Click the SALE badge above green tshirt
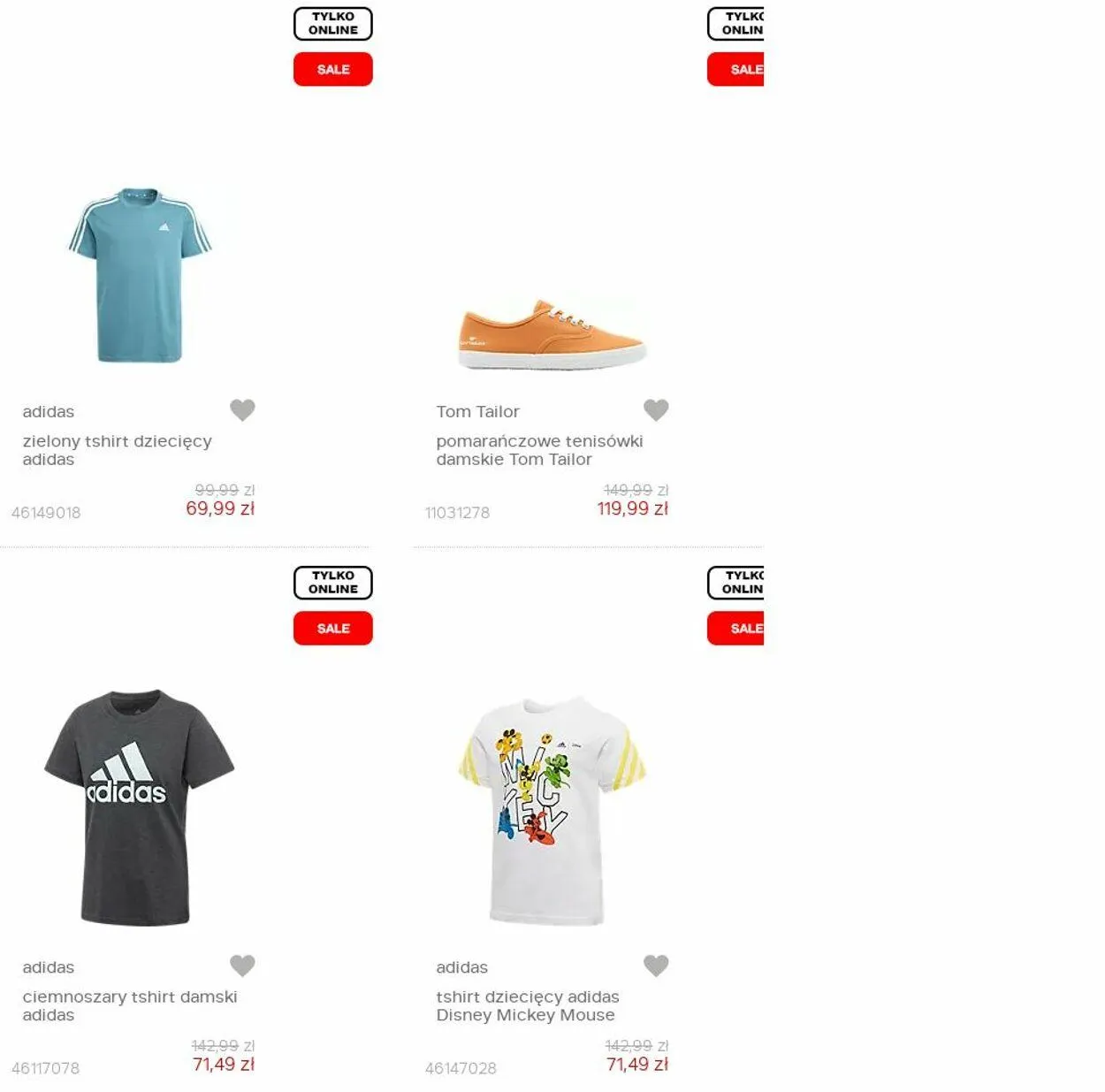Screen dimensions: 1105x1092 pos(333,69)
